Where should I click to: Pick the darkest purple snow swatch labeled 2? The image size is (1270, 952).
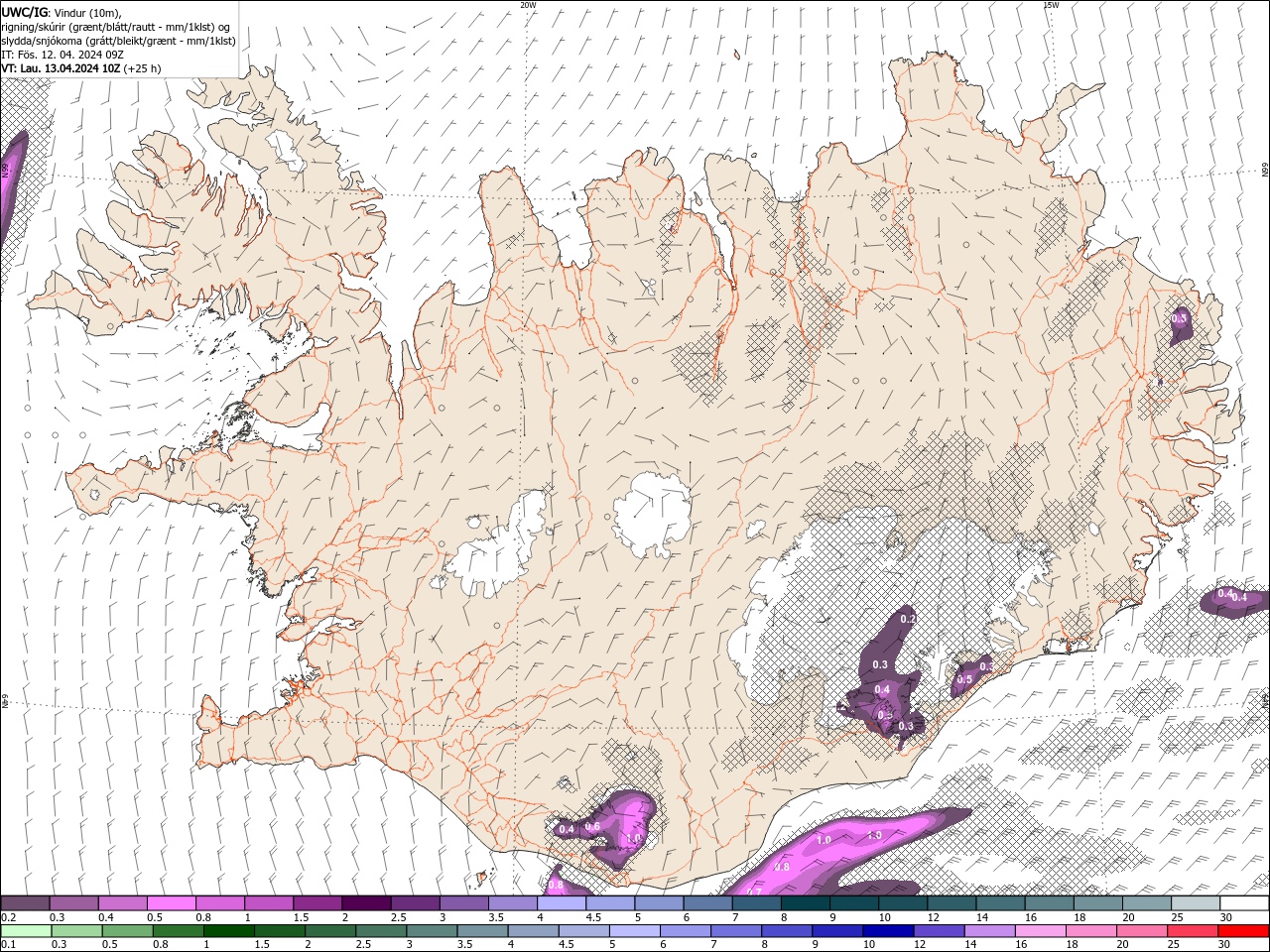pyautogui.click(x=366, y=903)
